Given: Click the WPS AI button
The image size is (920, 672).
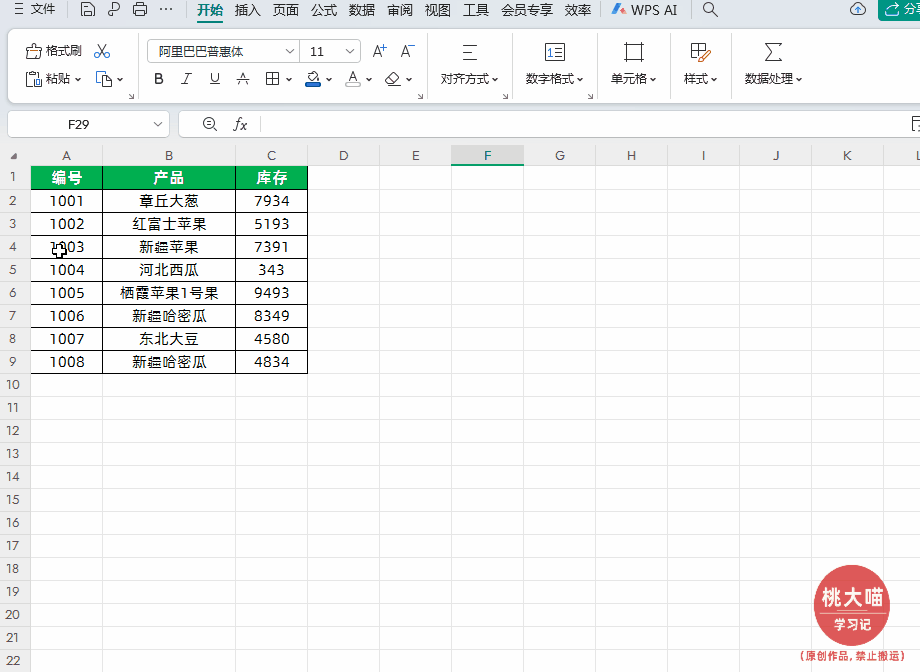Looking at the screenshot, I should [644, 10].
